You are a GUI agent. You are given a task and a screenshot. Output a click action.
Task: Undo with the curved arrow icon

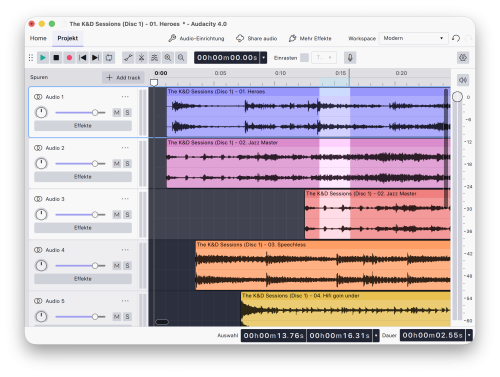click(x=456, y=38)
